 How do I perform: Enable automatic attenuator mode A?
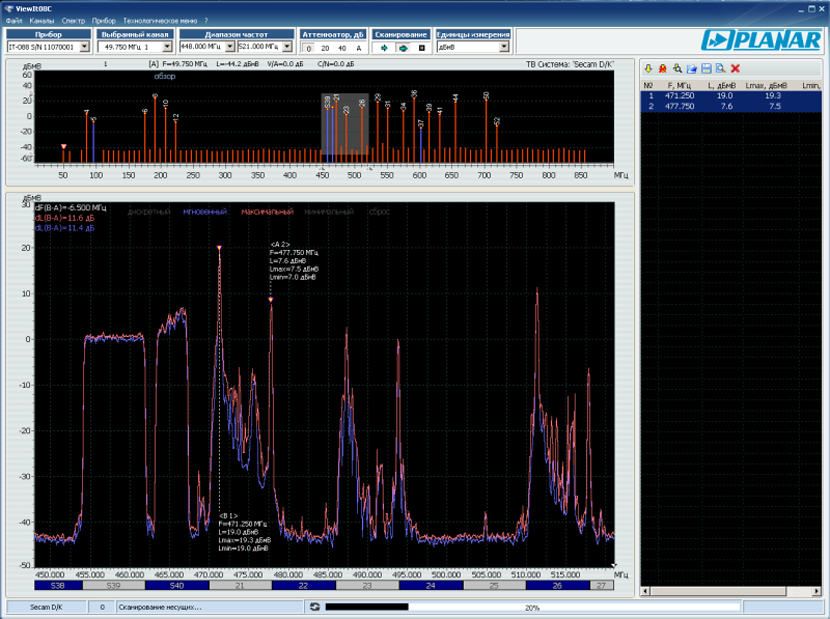click(359, 47)
